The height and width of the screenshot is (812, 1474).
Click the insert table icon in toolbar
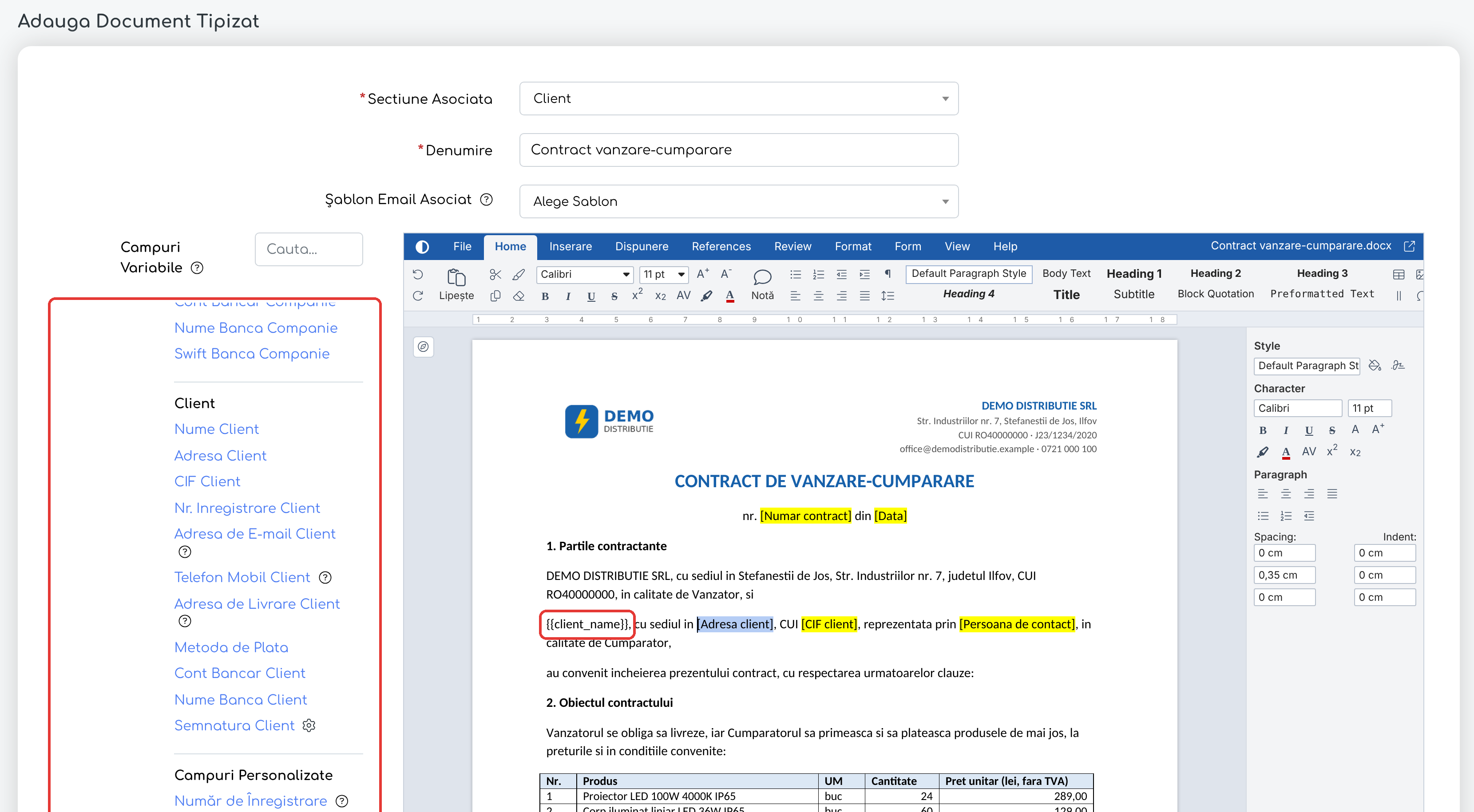[1399, 275]
